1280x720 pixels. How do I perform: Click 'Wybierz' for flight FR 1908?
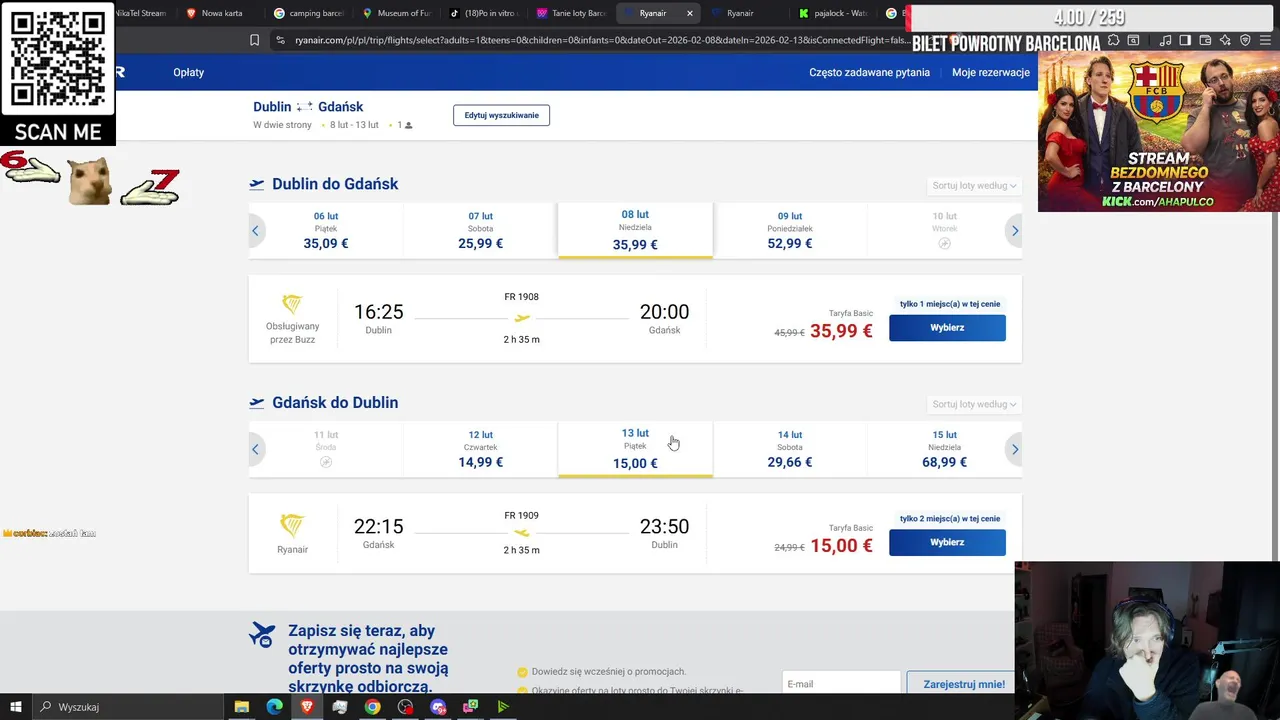tap(947, 327)
